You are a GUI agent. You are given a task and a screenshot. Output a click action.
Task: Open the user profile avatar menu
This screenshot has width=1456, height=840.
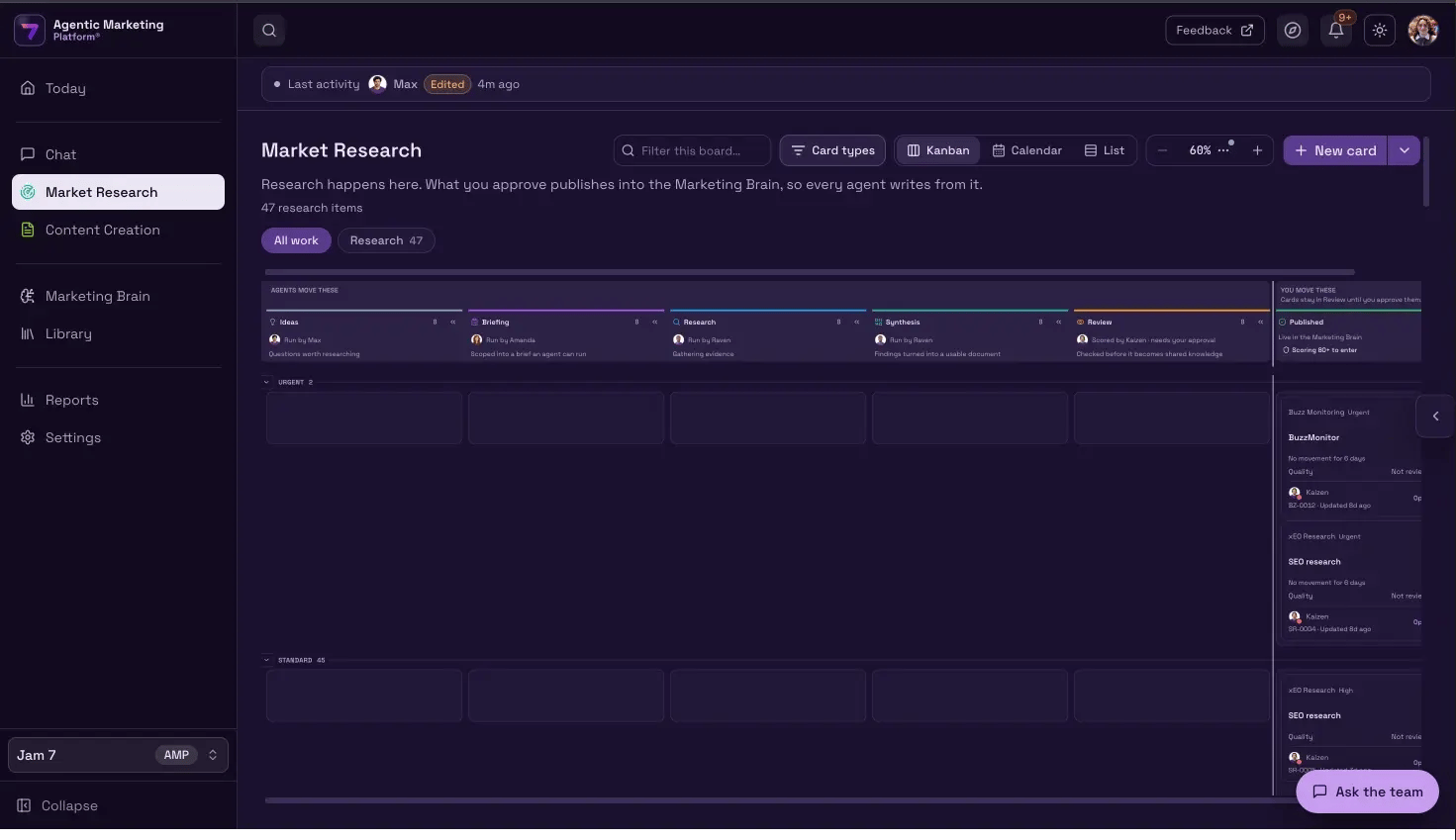click(1423, 31)
